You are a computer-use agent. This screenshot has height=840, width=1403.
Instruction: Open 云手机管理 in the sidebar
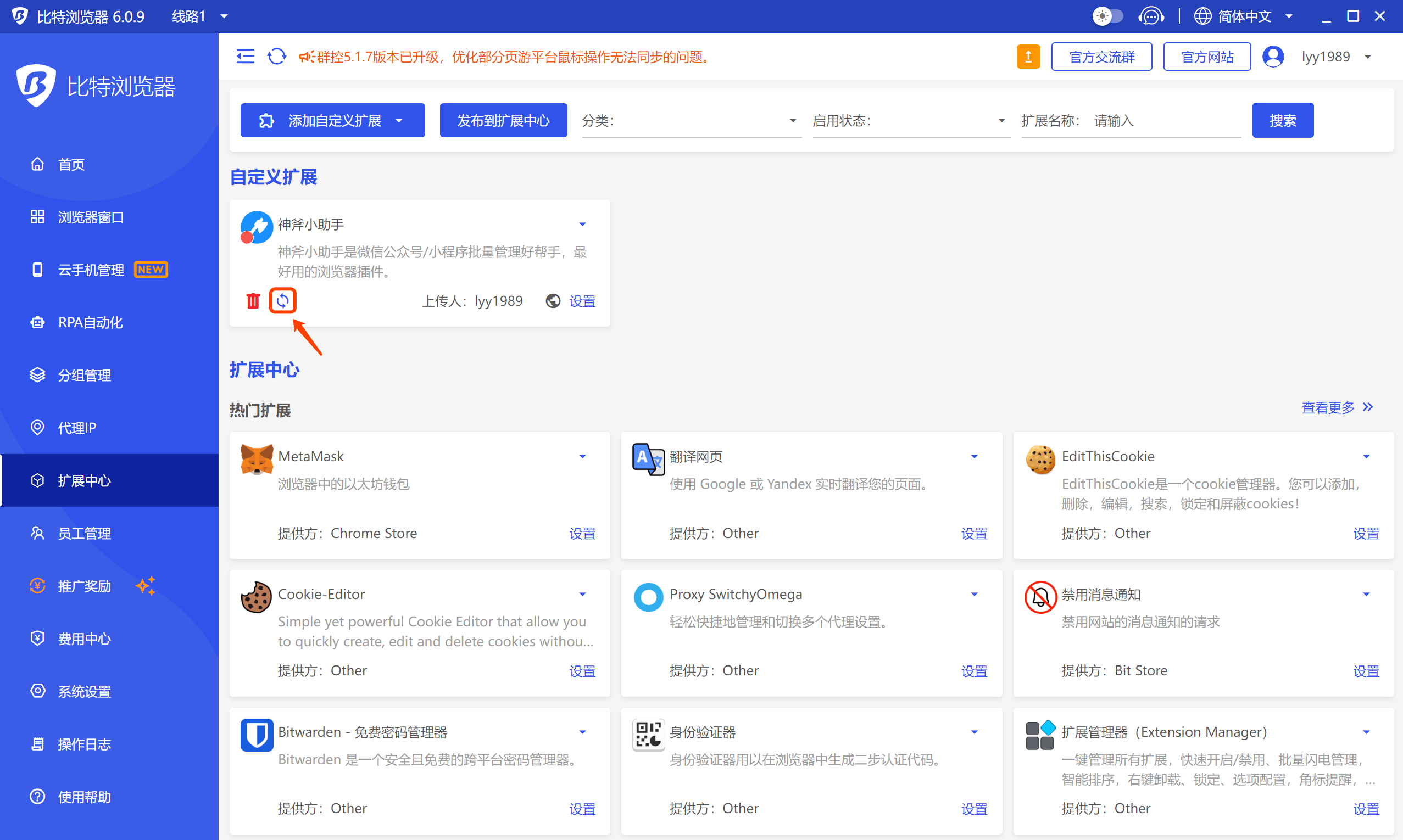[x=109, y=270]
